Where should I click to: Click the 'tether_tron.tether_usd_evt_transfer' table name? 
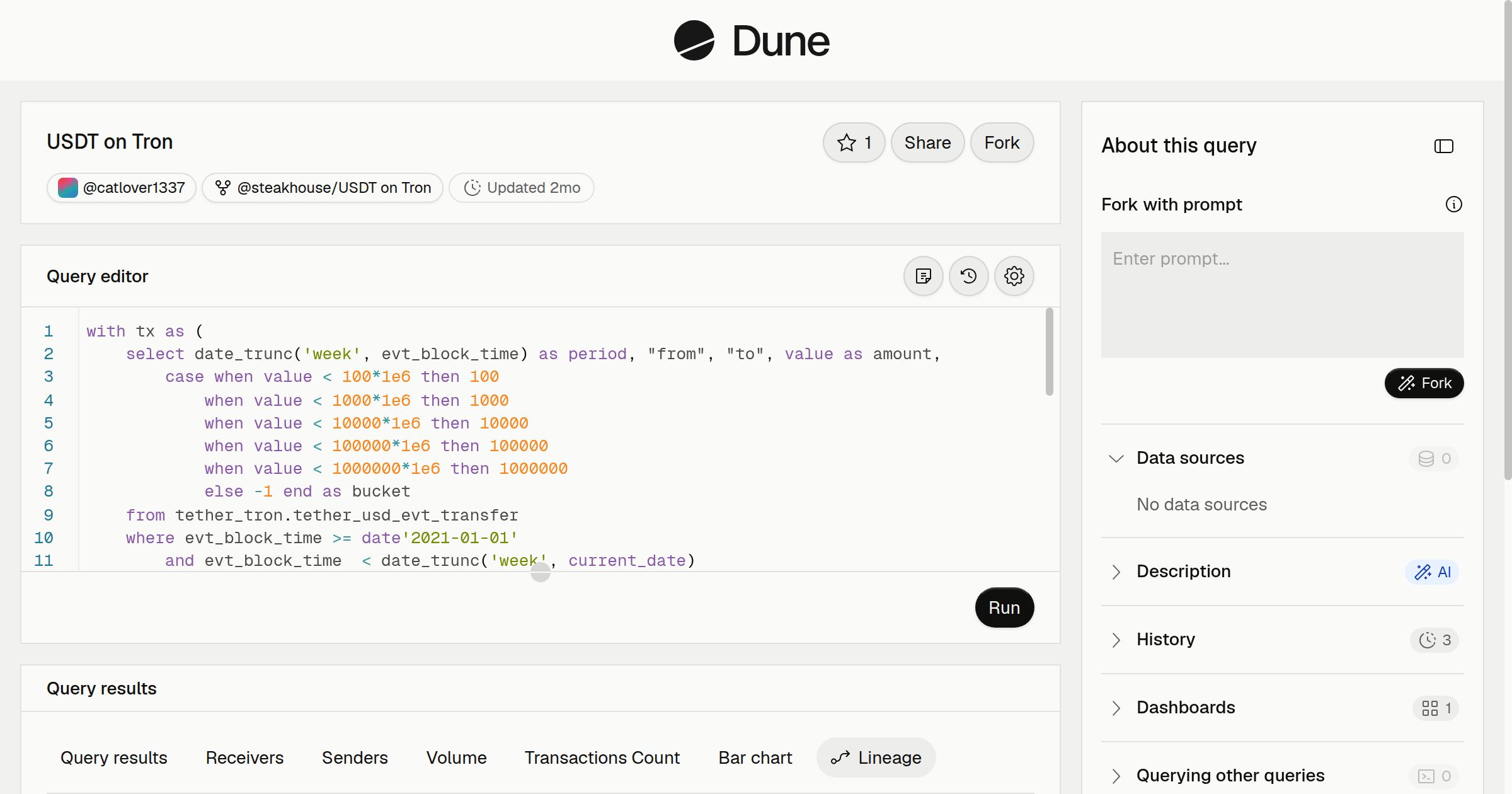[x=346, y=515]
